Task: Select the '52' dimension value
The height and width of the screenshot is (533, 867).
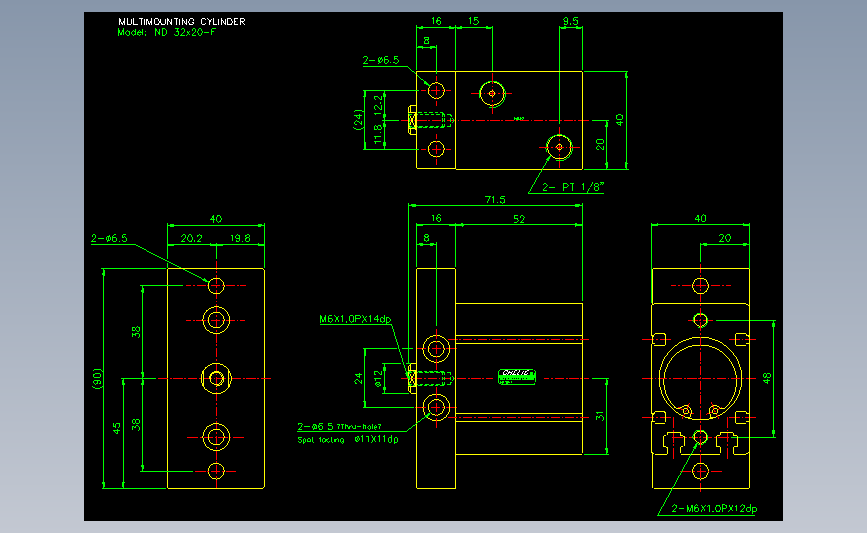Action: pos(519,219)
